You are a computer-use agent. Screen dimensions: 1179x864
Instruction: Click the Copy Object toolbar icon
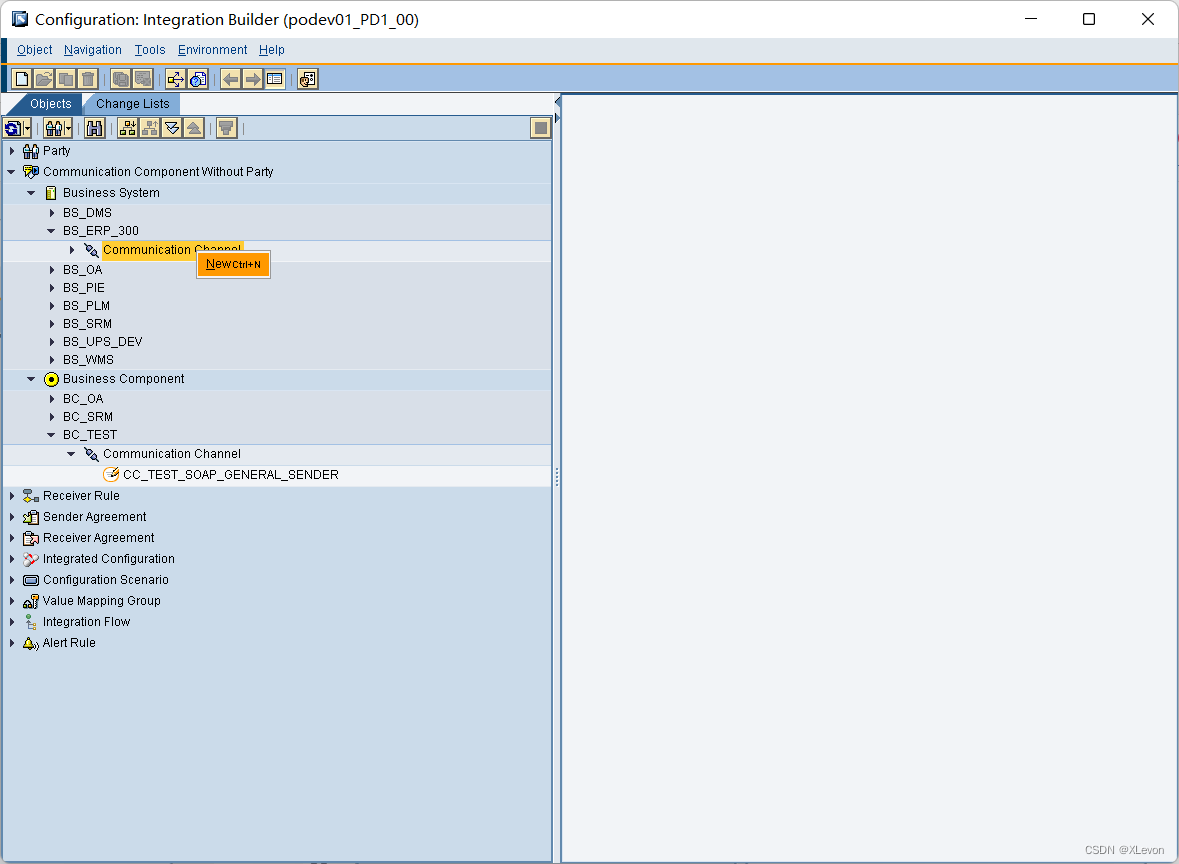[66, 79]
